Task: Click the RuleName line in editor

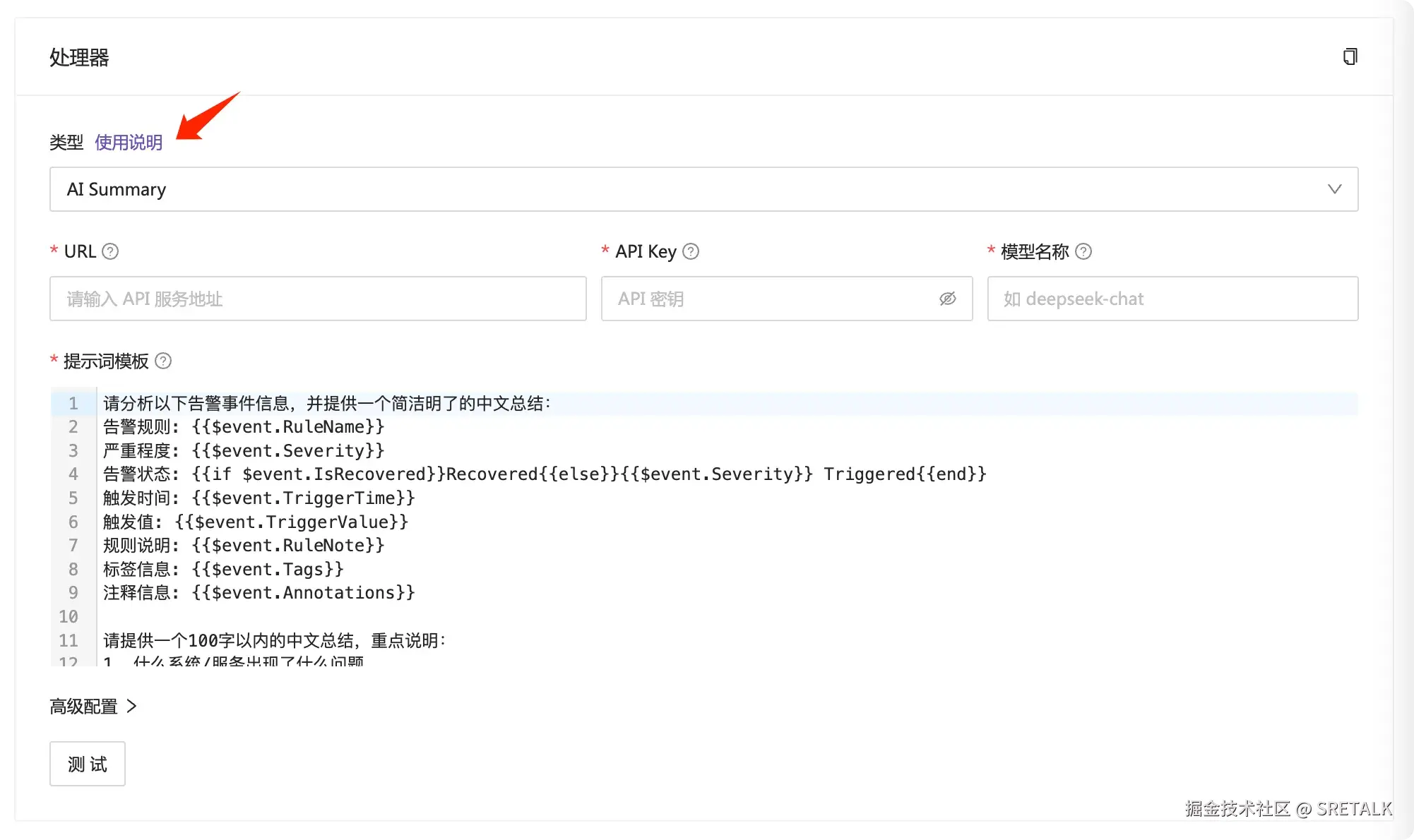Action: pyautogui.click(x=244, y=426)
